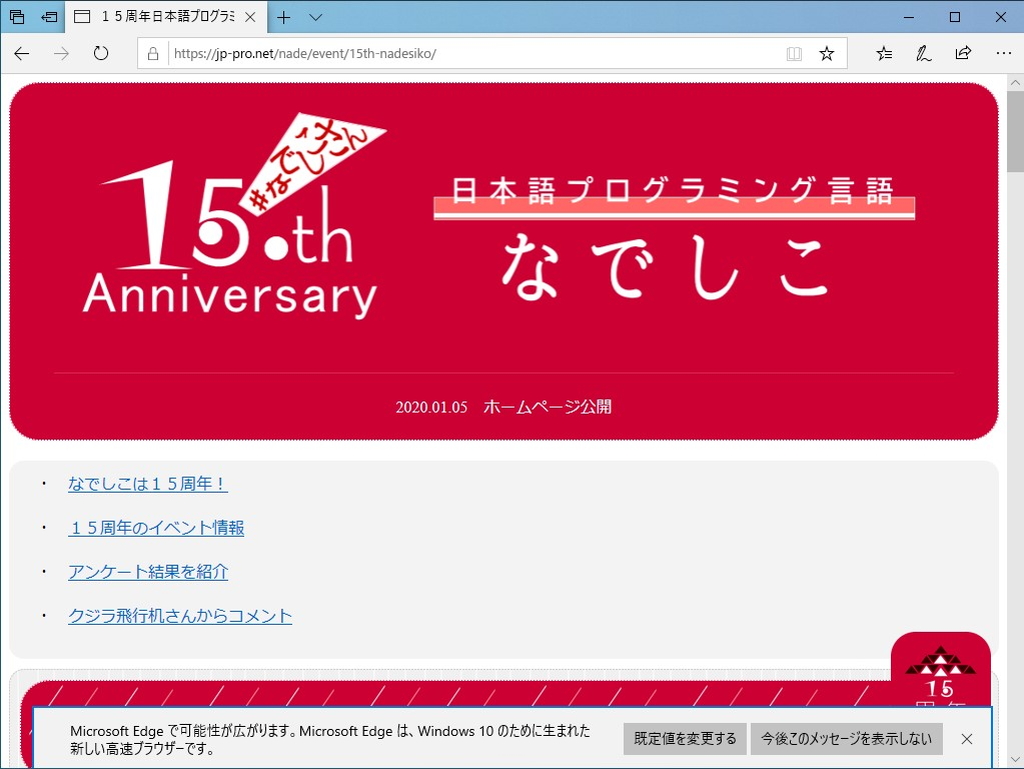Share the page using the share icon

pos(963,53)
